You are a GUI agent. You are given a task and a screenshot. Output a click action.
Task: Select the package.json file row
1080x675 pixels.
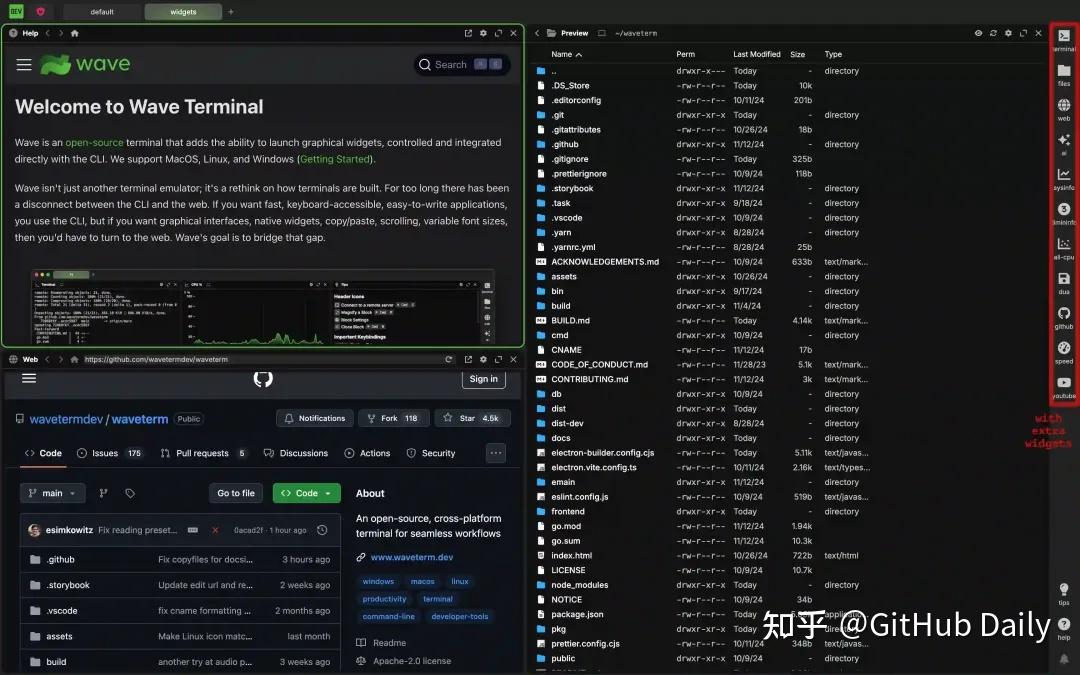point(788,614)
